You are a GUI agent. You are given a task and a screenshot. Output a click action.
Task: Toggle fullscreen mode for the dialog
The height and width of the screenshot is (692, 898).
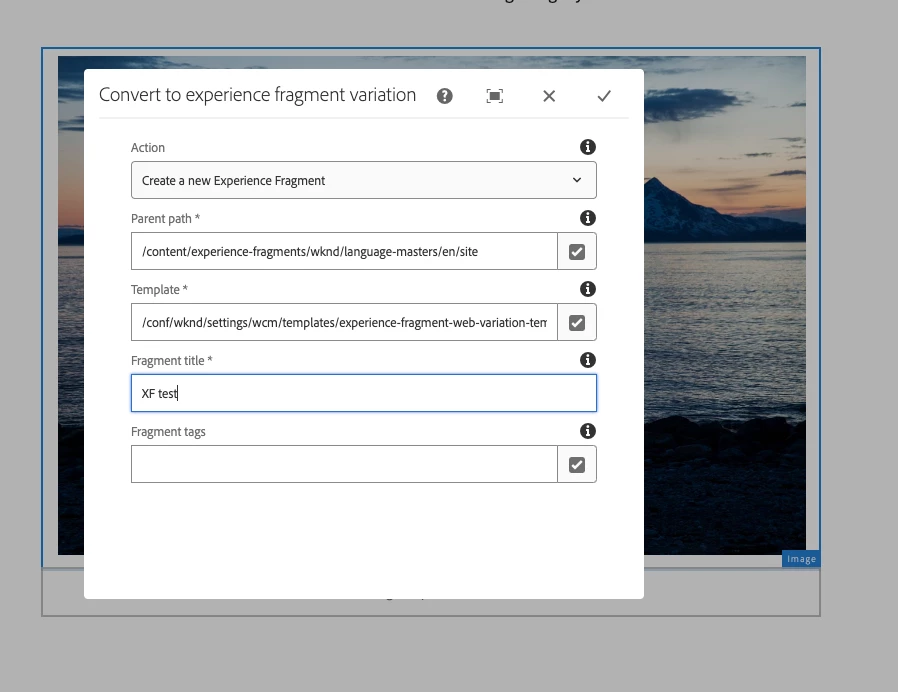tap(495, 96)
